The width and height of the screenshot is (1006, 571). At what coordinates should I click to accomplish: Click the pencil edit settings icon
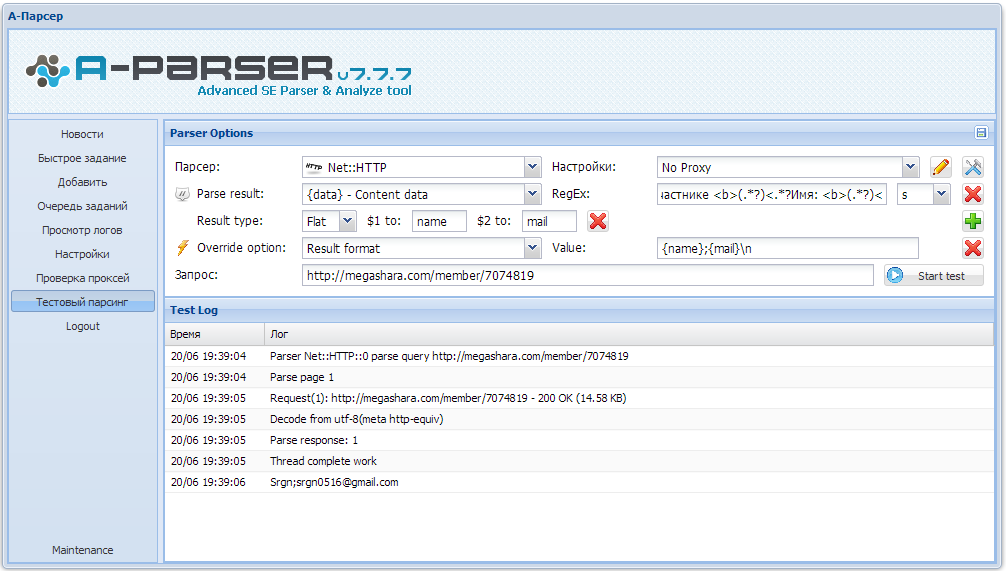pos(941,167)
